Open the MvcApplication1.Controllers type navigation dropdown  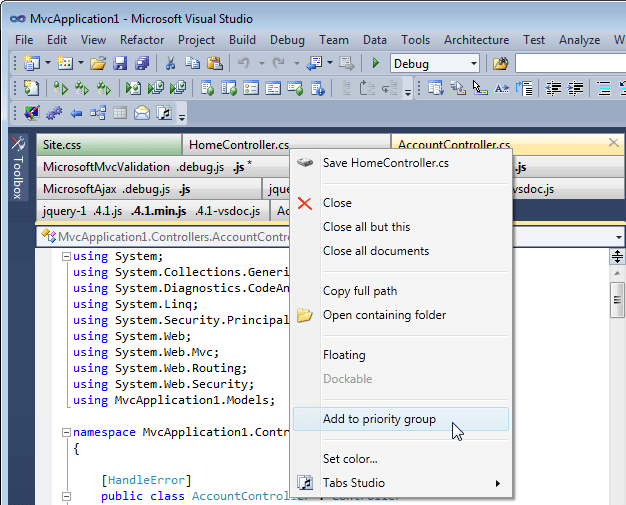tap(164, 237)
